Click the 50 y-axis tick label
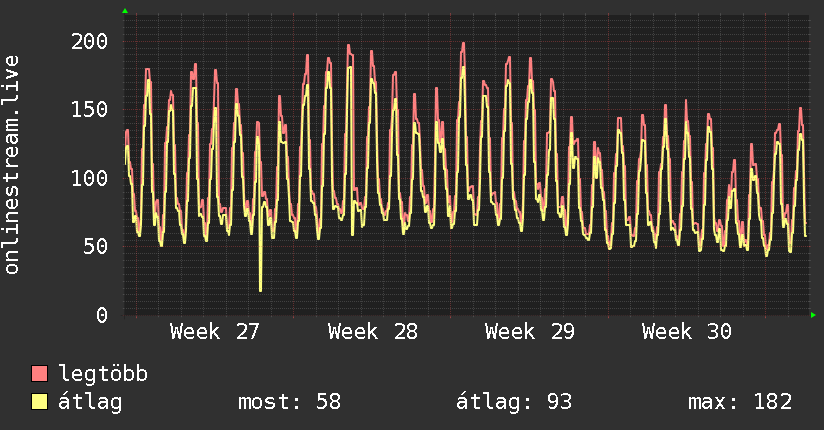This screenshot has width=824, height=430. 96,247
